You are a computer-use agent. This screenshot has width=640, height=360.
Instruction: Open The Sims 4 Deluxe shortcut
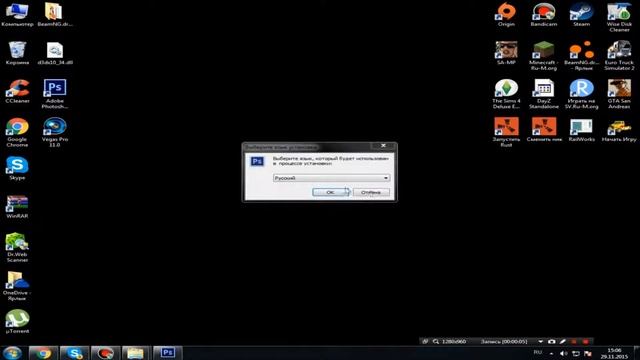506,94
